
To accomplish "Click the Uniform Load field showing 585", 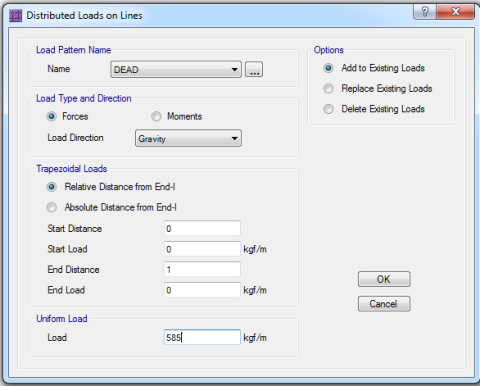I will coord(202,337).
